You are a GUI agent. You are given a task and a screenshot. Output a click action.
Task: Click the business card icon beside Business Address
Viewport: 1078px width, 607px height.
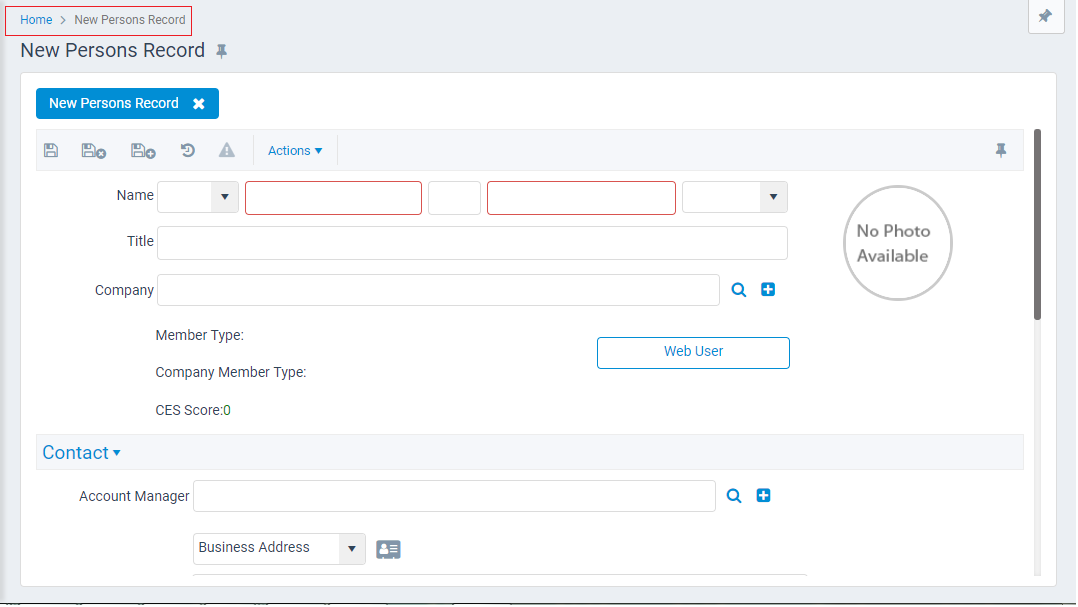388,549
